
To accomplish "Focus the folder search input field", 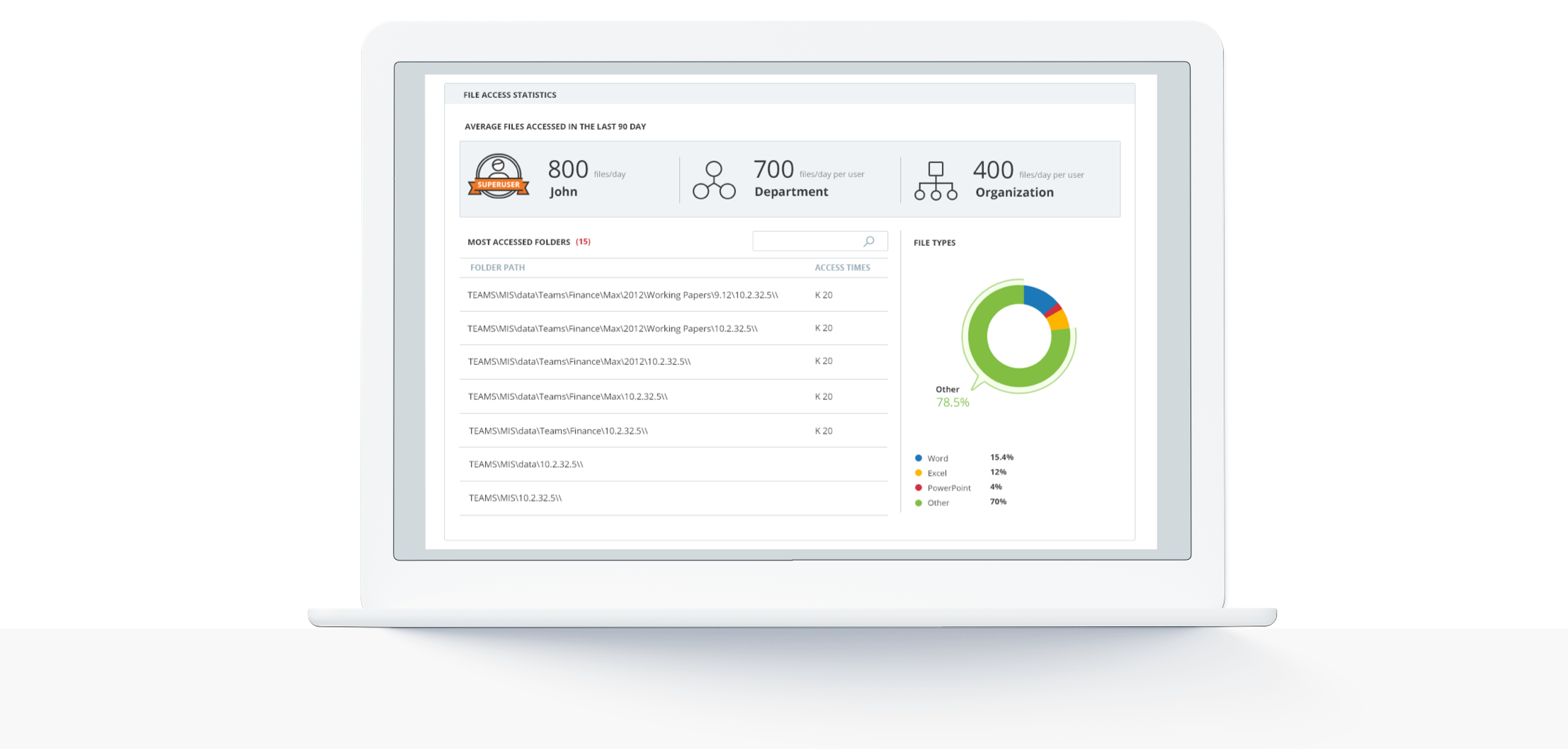I will click(x=806, y=242).
